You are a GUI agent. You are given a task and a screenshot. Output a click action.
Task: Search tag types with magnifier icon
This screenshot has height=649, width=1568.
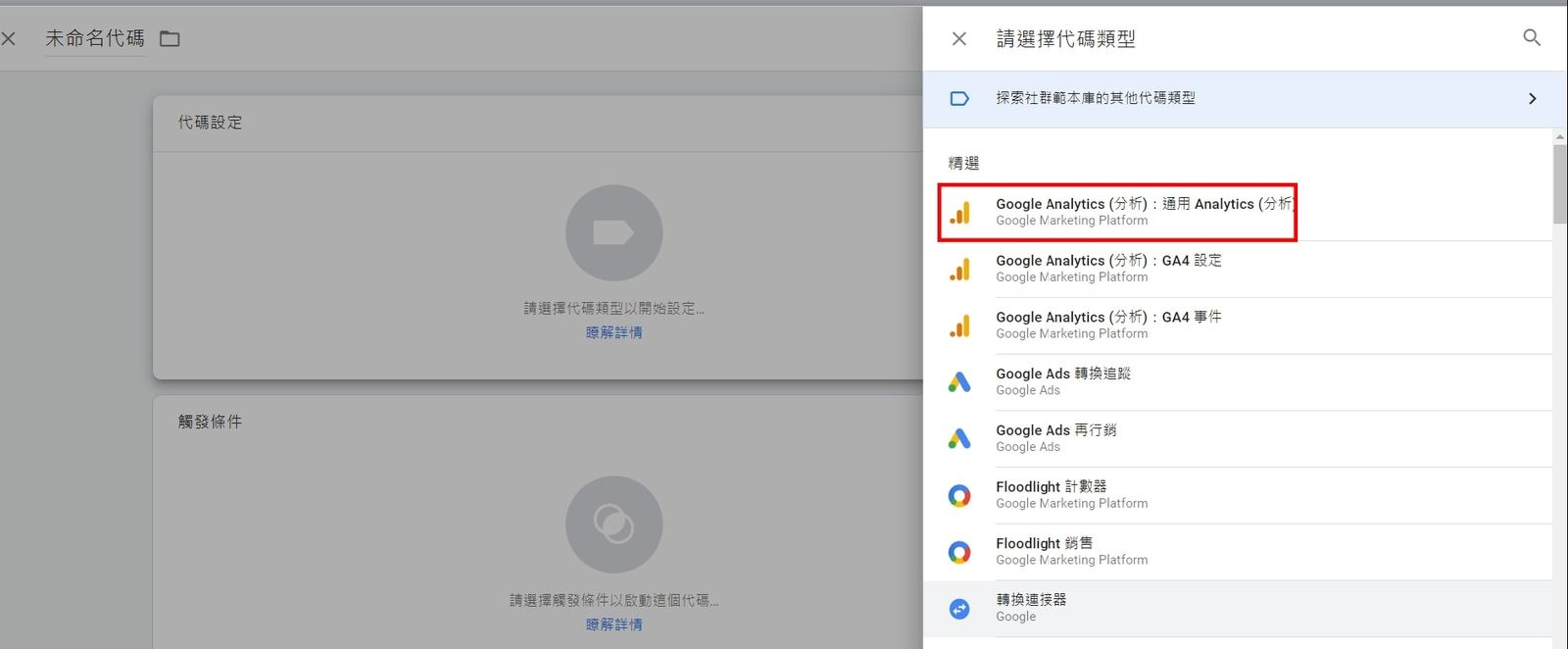(x=1532, y=37)
